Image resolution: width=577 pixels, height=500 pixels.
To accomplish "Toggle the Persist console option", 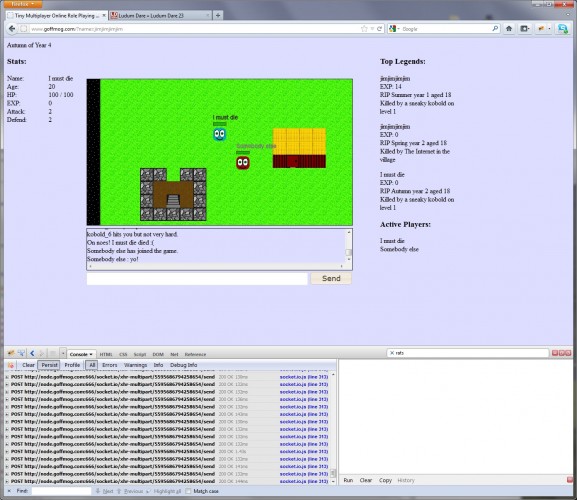I will (x=49, y=365).
